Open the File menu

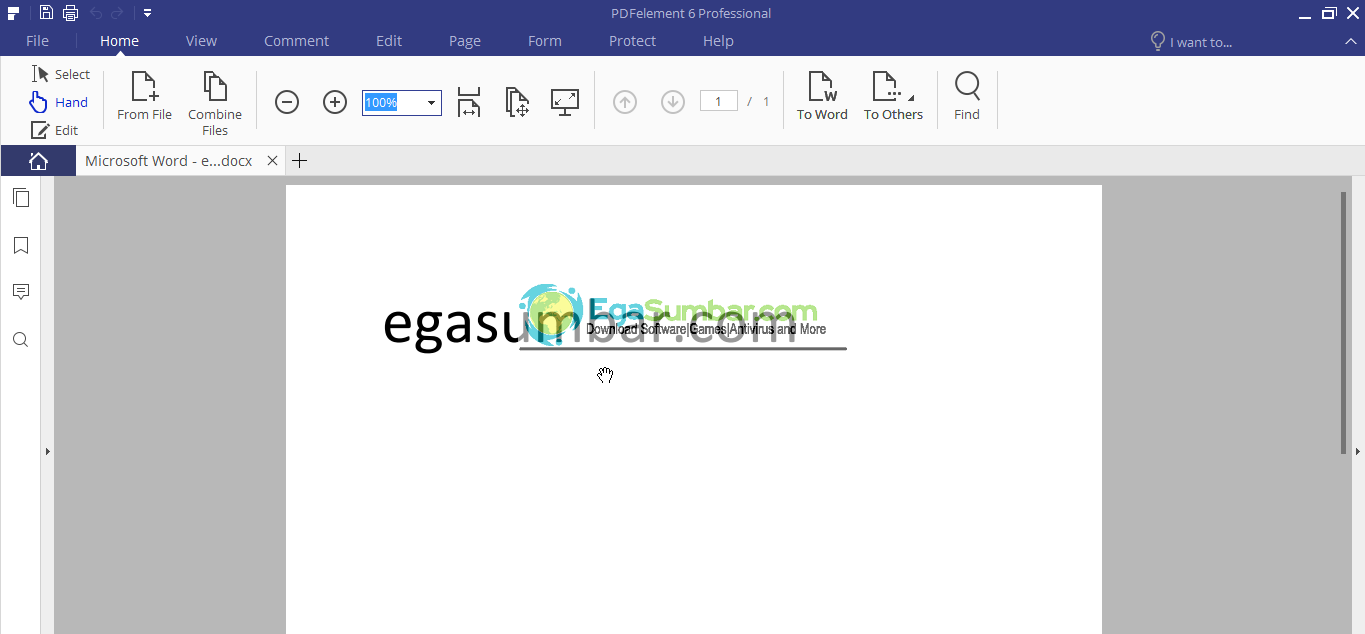(37, 41)
